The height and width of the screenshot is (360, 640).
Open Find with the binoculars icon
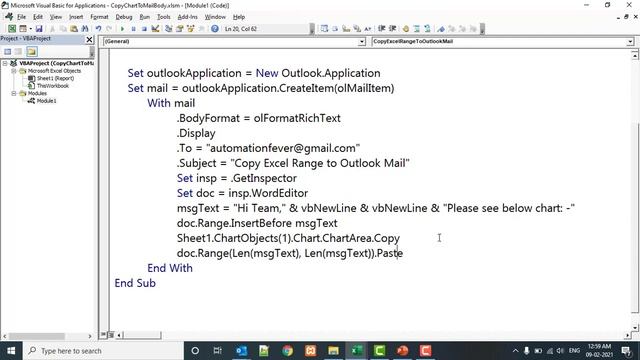[84, 29]
